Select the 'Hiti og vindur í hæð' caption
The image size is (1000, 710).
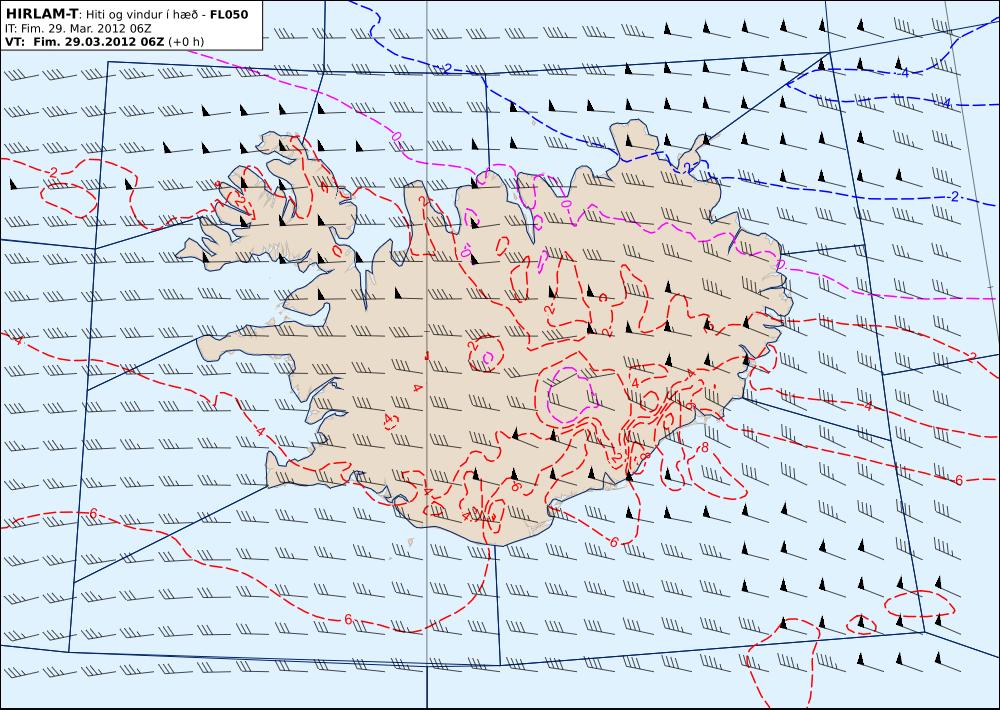tap(144, 14)
